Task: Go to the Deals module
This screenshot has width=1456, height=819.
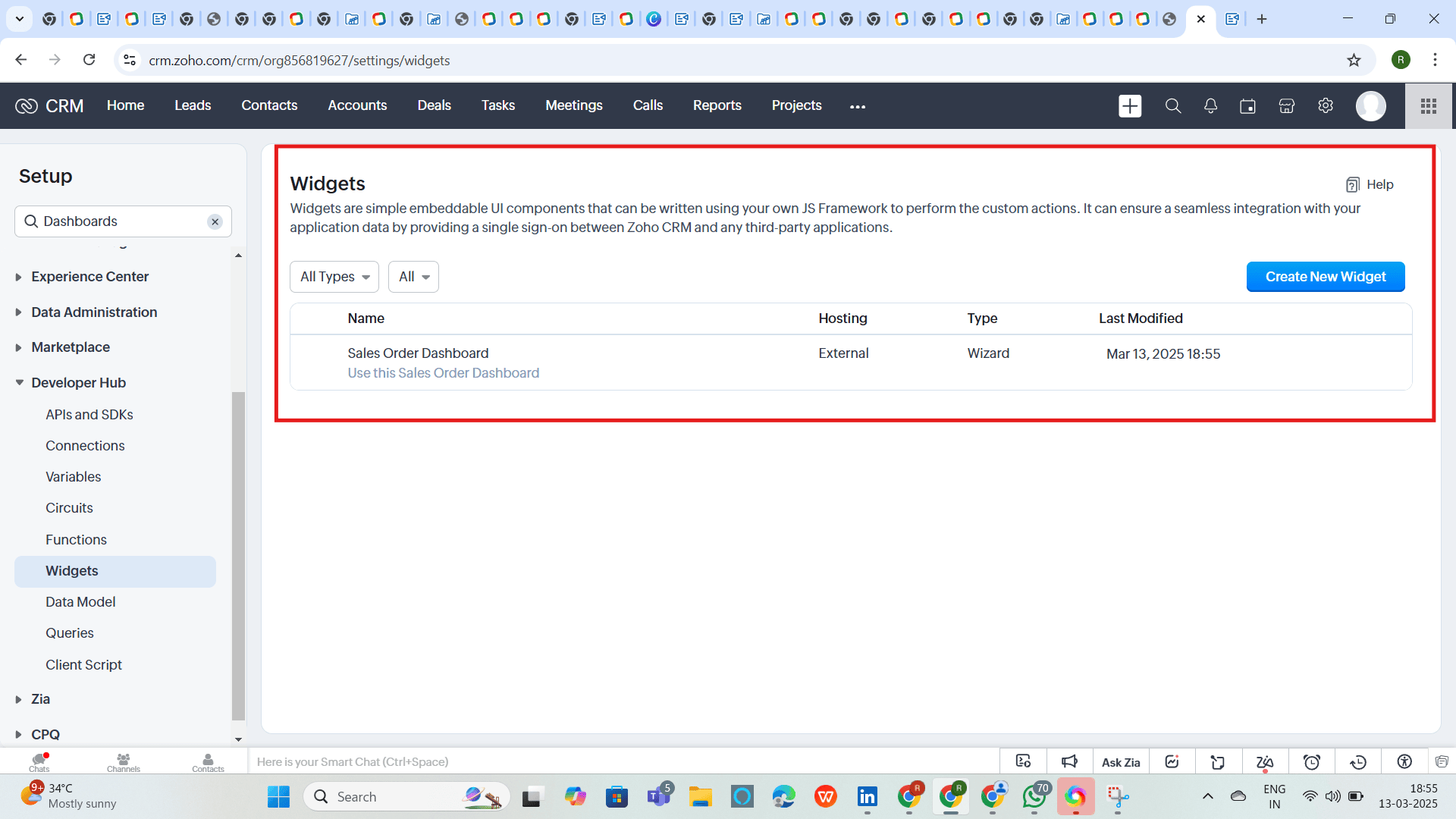Action: (434, 105)
